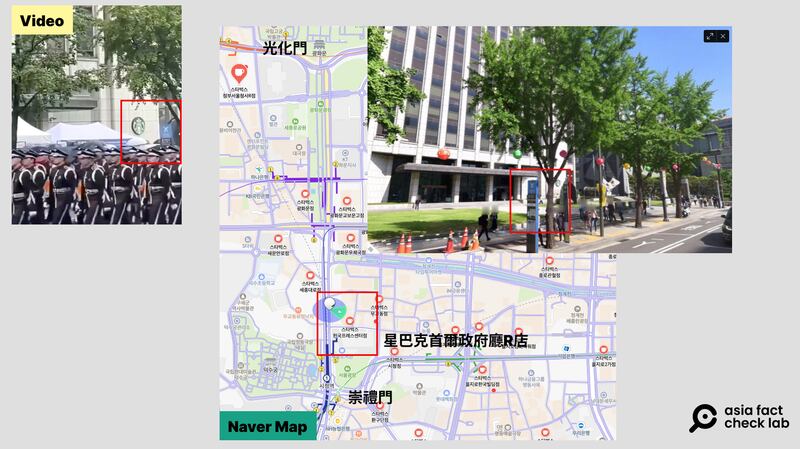Image resolution: width=800 pixels, height=449 pixels.
Task: Select the 시청역 subway station marker
Action: 327,379
